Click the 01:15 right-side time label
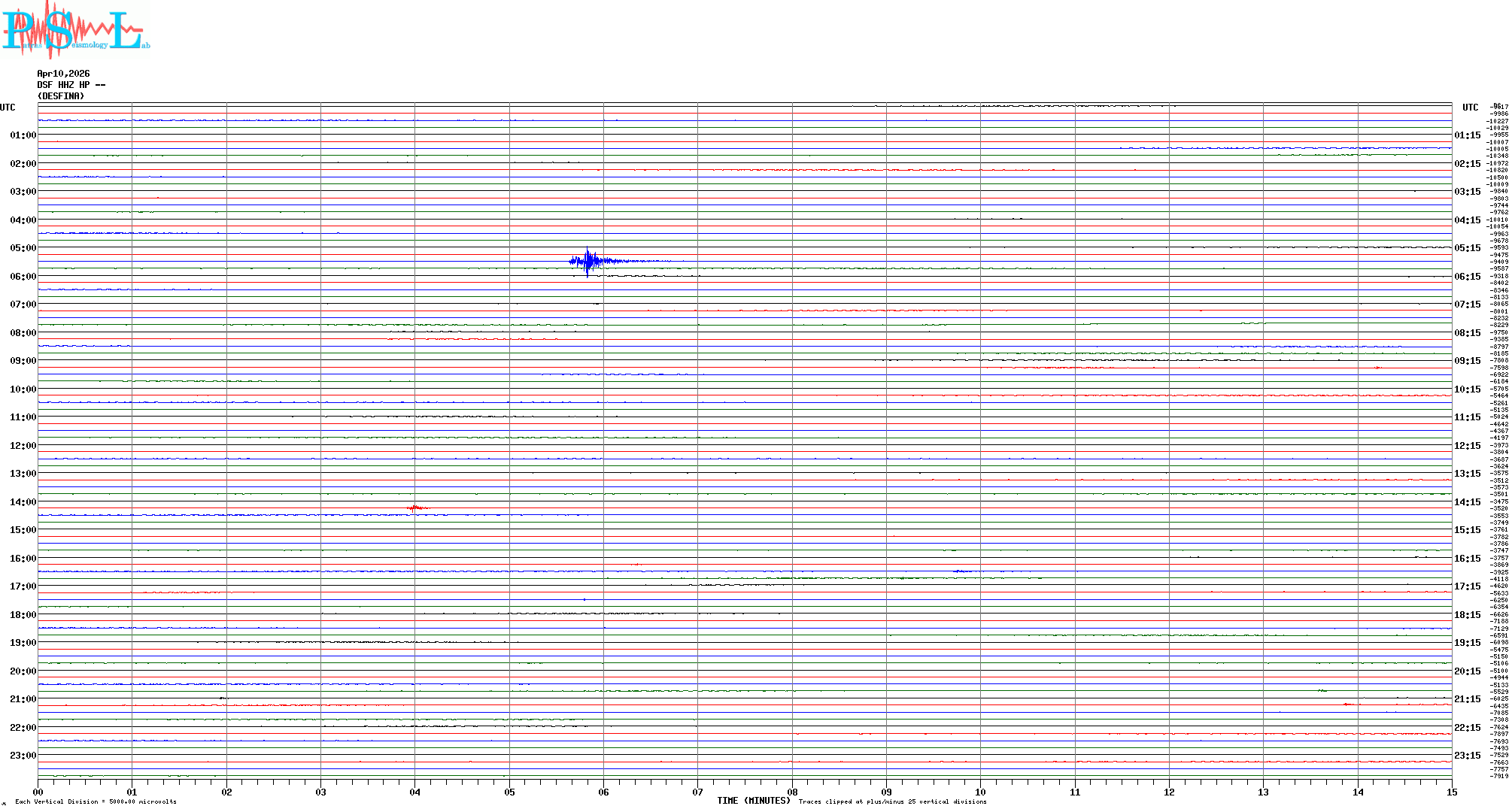Screen dimensions: 1512x812 pos(1467,135)
